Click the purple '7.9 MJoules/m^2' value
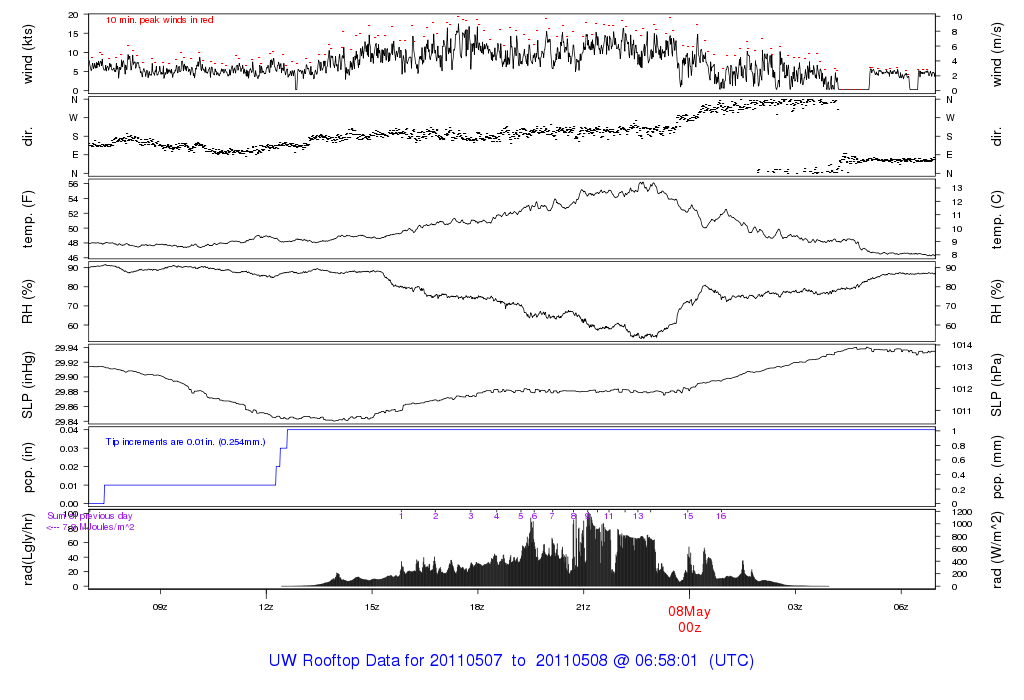The image size is (1024, 700). point(99,527)
